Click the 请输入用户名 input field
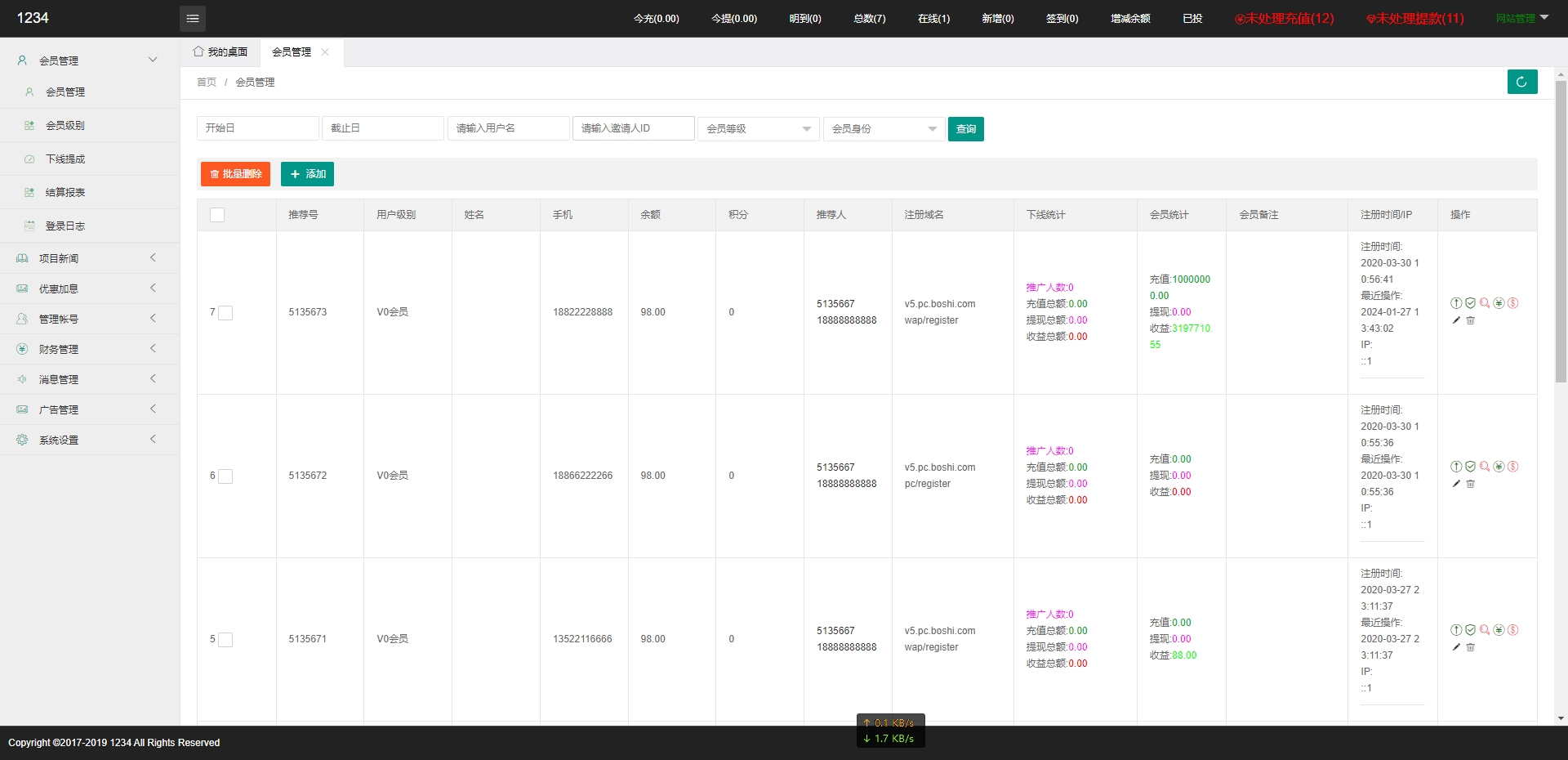1568x760 pixels. [x=508, y=128]
